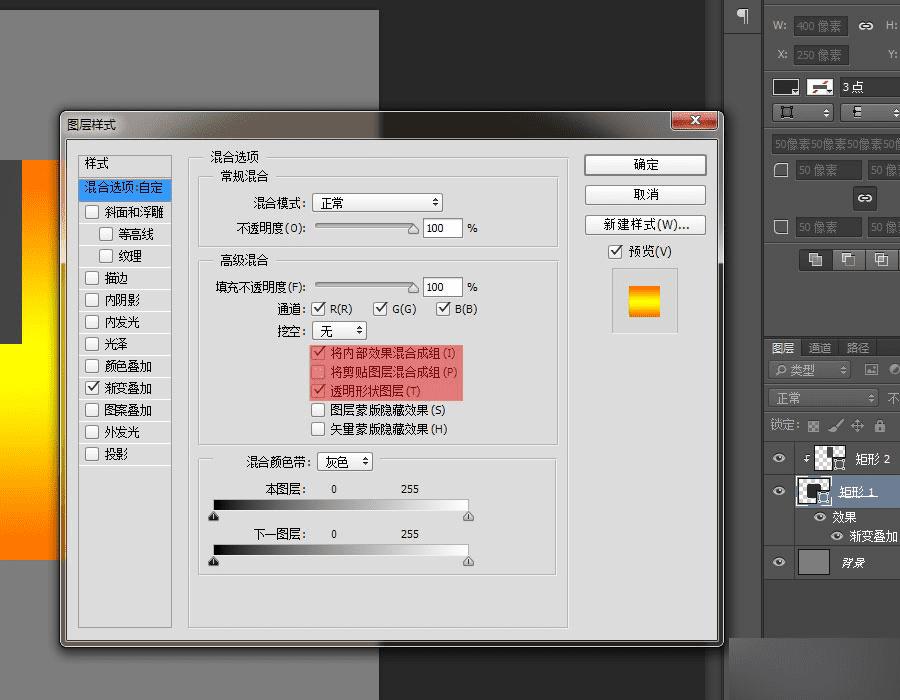Viewport: 900px width, 700px height.
Task: Click the lock transparent pixels icon
Action: [813, 425]
